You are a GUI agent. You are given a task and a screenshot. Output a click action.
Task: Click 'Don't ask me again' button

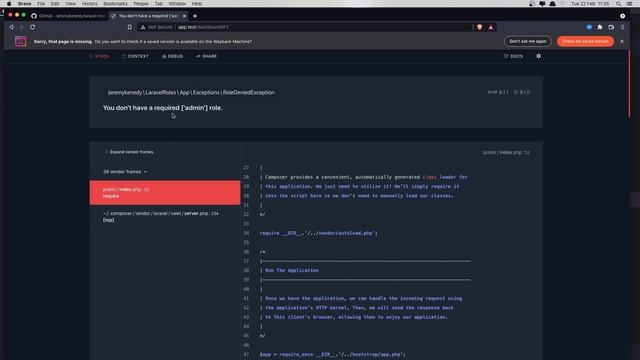click(x=528, y=41)
